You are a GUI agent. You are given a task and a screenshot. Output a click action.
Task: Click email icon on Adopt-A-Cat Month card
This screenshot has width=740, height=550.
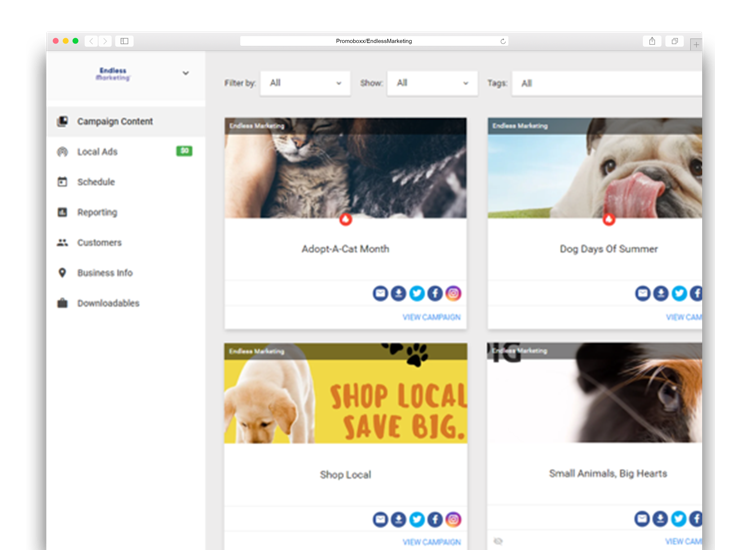tap(380, 293)
